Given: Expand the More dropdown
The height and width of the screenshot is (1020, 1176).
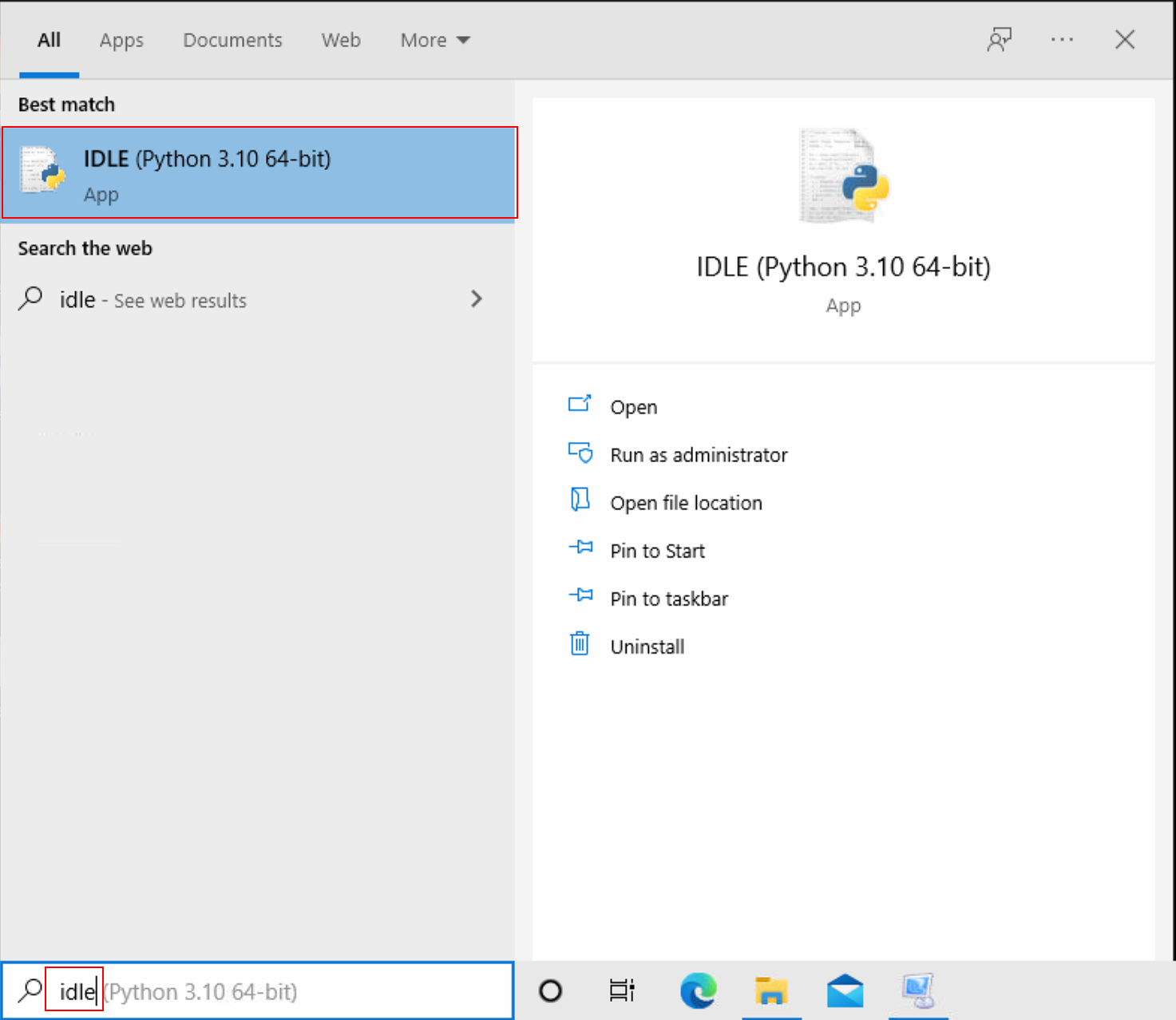Looking at the screenshot, I should coord(435,40).
